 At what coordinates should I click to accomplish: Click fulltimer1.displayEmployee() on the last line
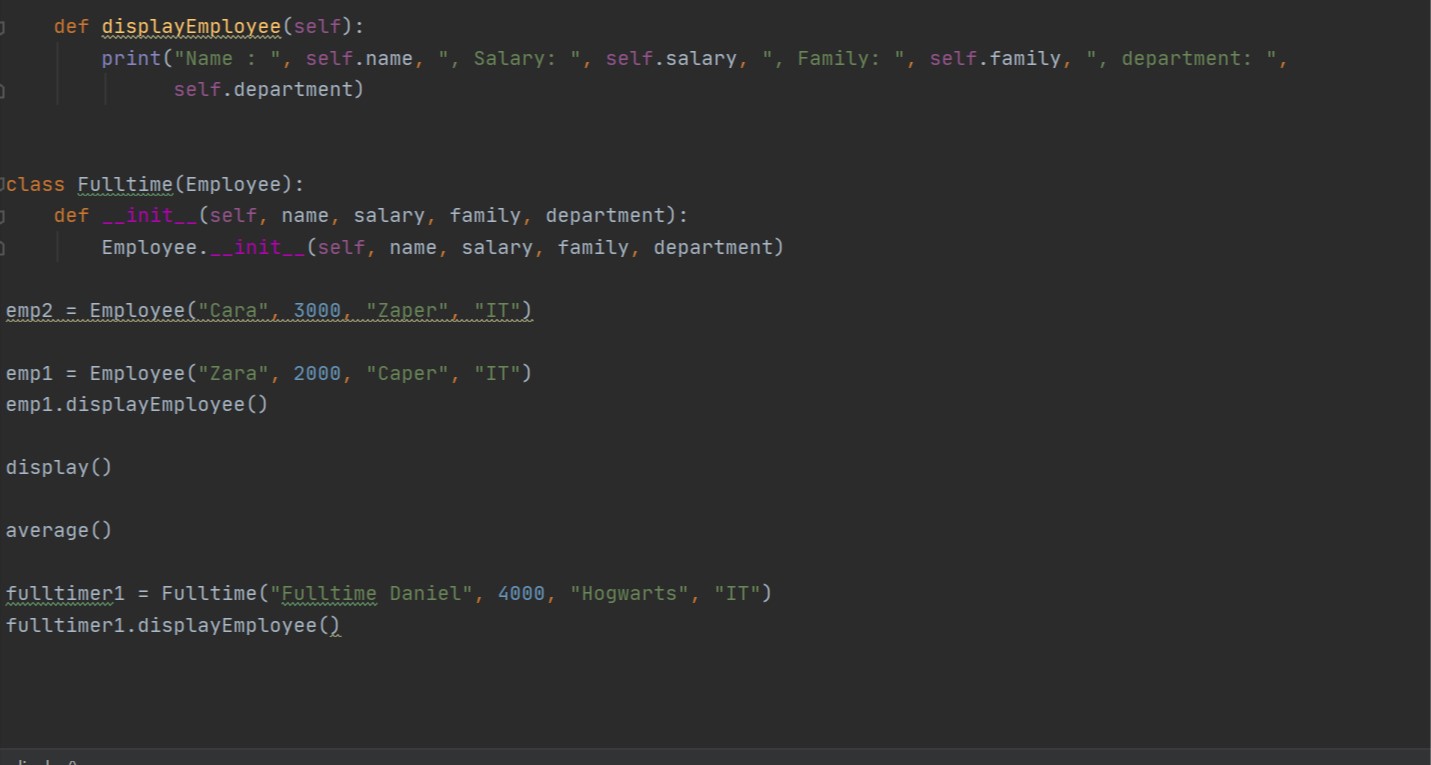(172, 625)
